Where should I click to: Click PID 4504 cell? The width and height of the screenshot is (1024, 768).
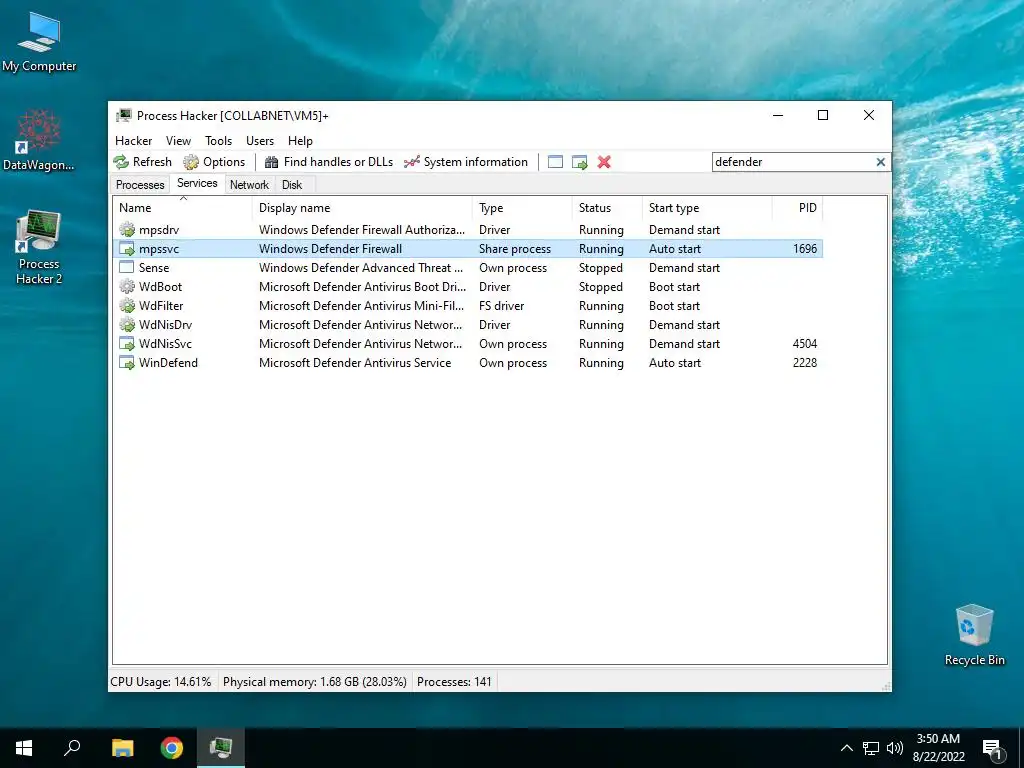[805, 344]
